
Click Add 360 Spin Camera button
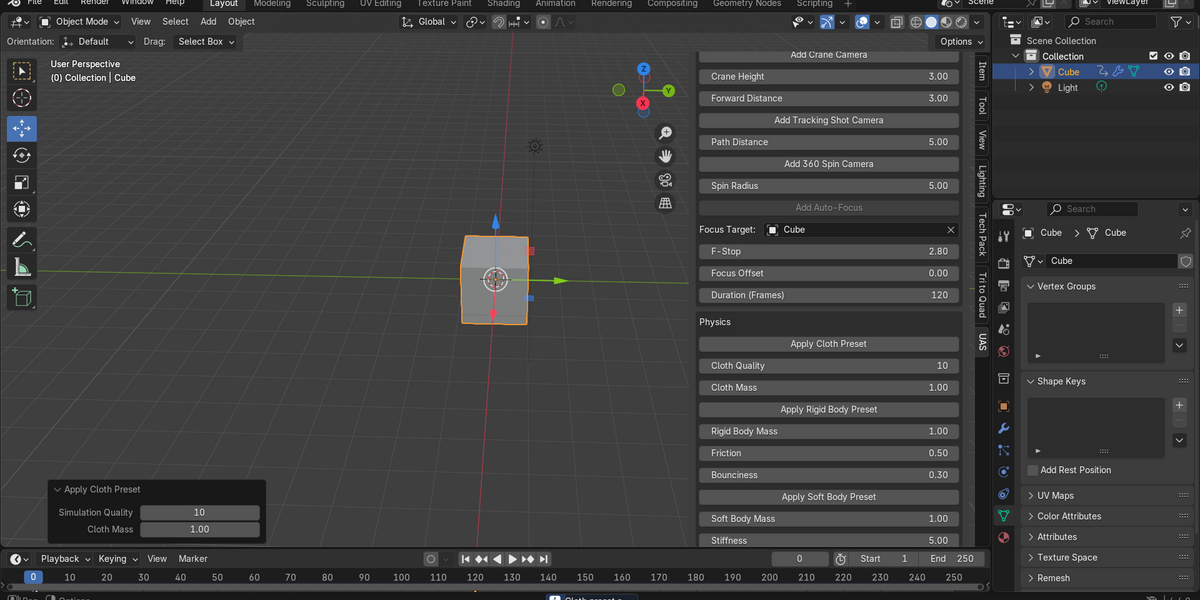829,164
